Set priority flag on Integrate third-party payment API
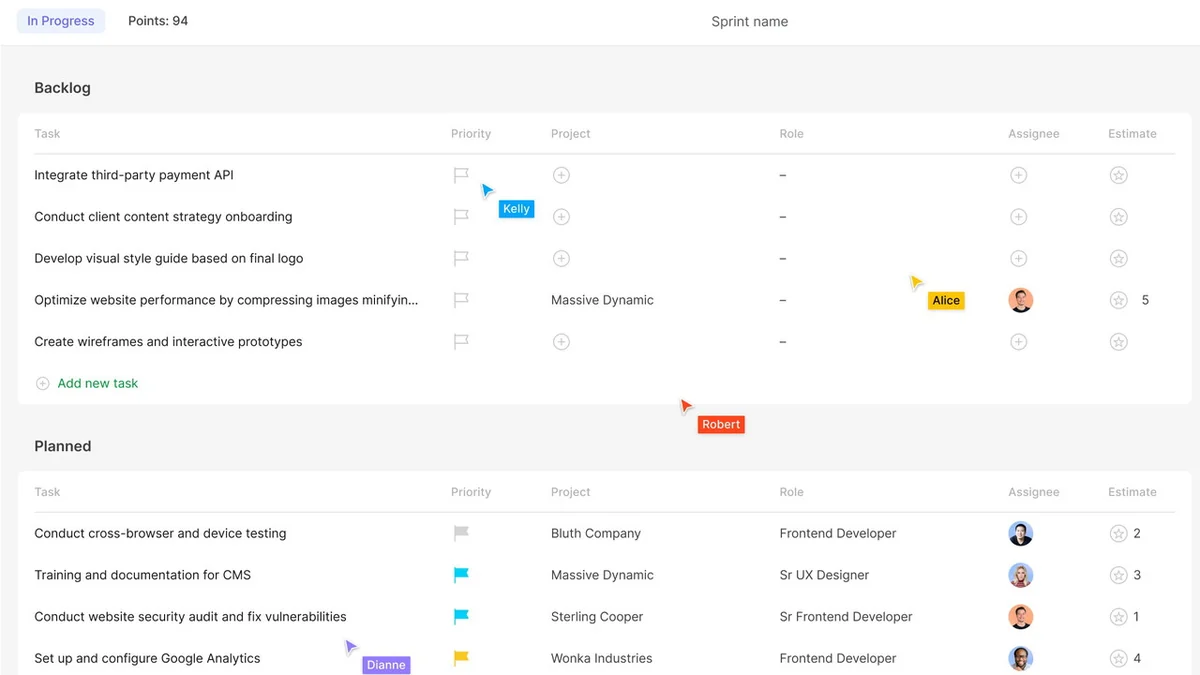The height and width of the screenshot is (675, 1200). pos(461,174)
